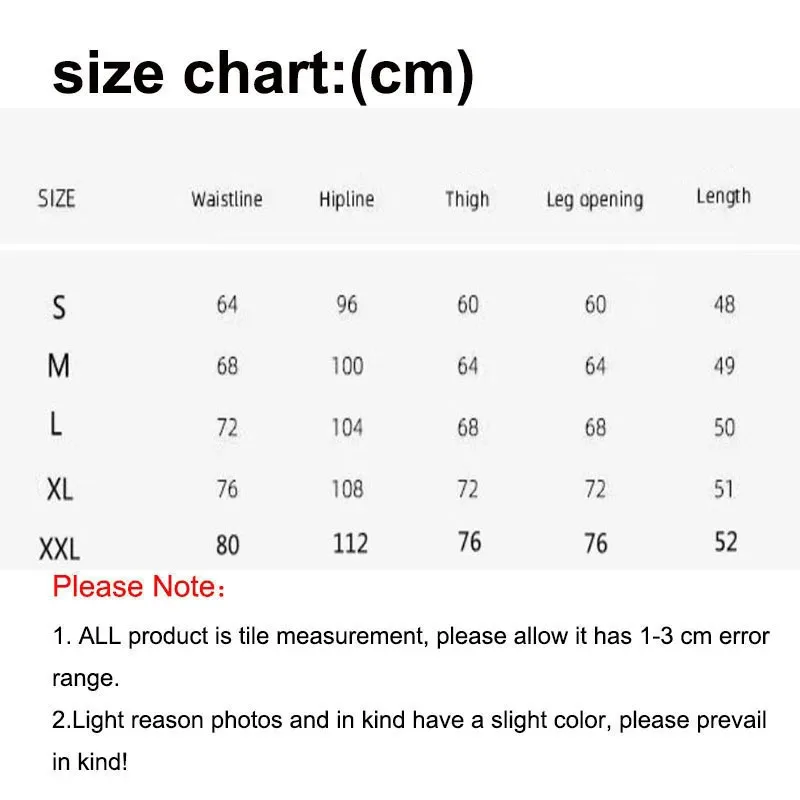This screenshot has width=800, height=800.
Task: Select the length value 51 for size XL
Action: [x=724, y=489]
